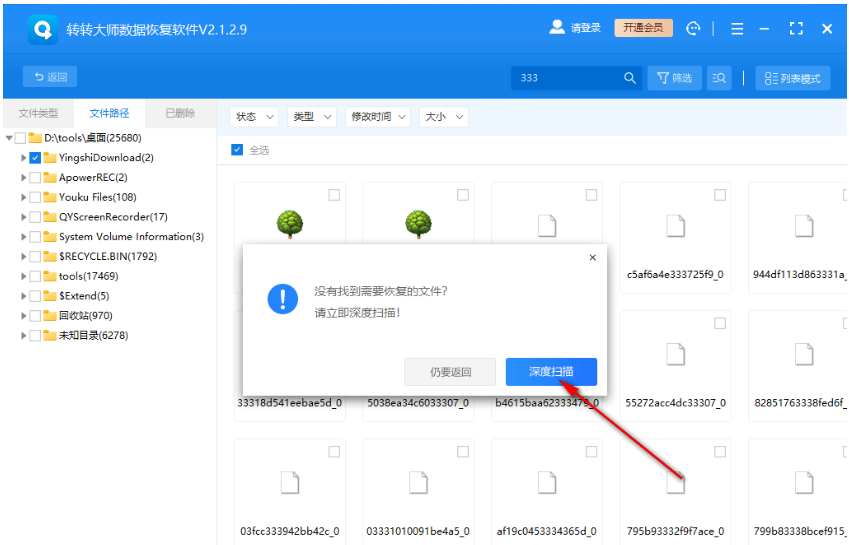Open the 修改时间 modified time dropdown

[378, 117]
